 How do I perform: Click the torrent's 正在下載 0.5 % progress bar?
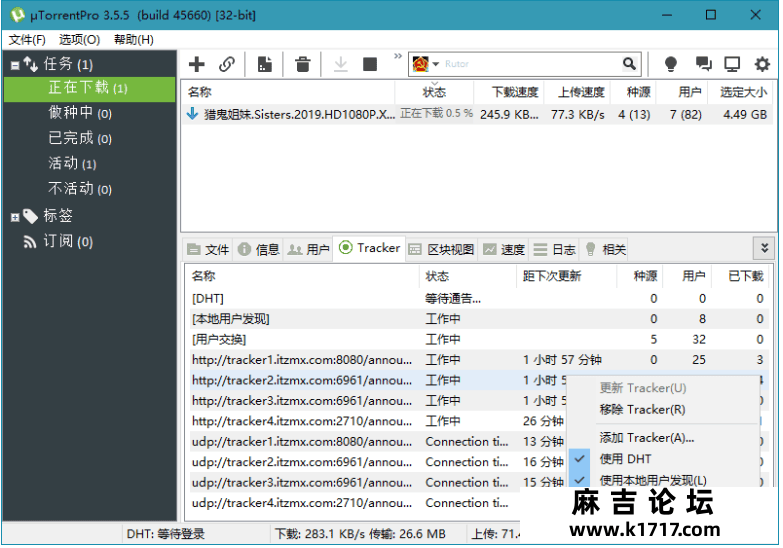click(435, 114)
